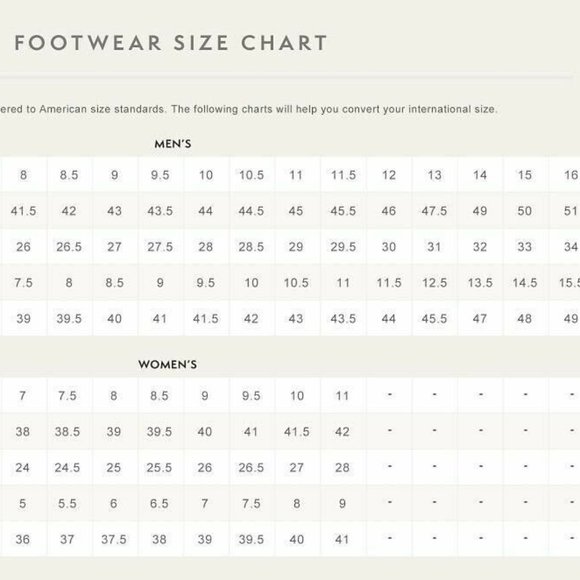Screen dimensions: 580x580
Task: Select the Women's 11 above 42
Action: [342, 396]
